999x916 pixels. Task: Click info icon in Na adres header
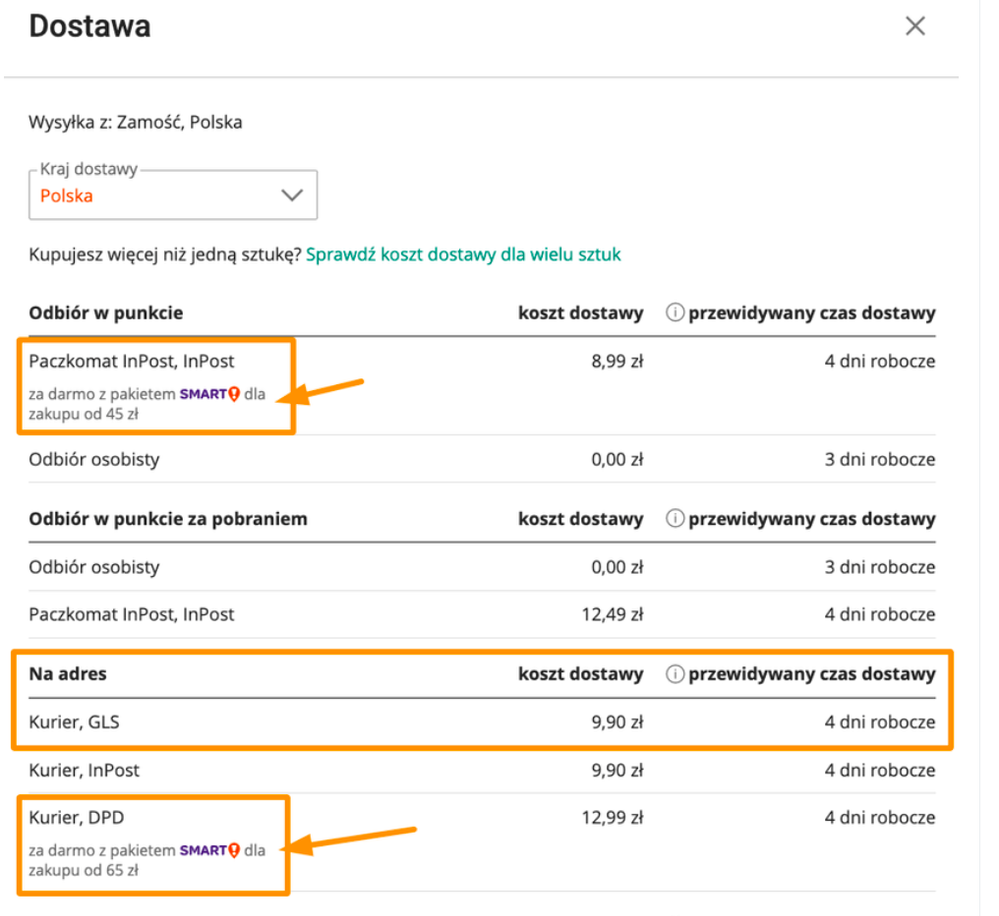tap(675, 674)
